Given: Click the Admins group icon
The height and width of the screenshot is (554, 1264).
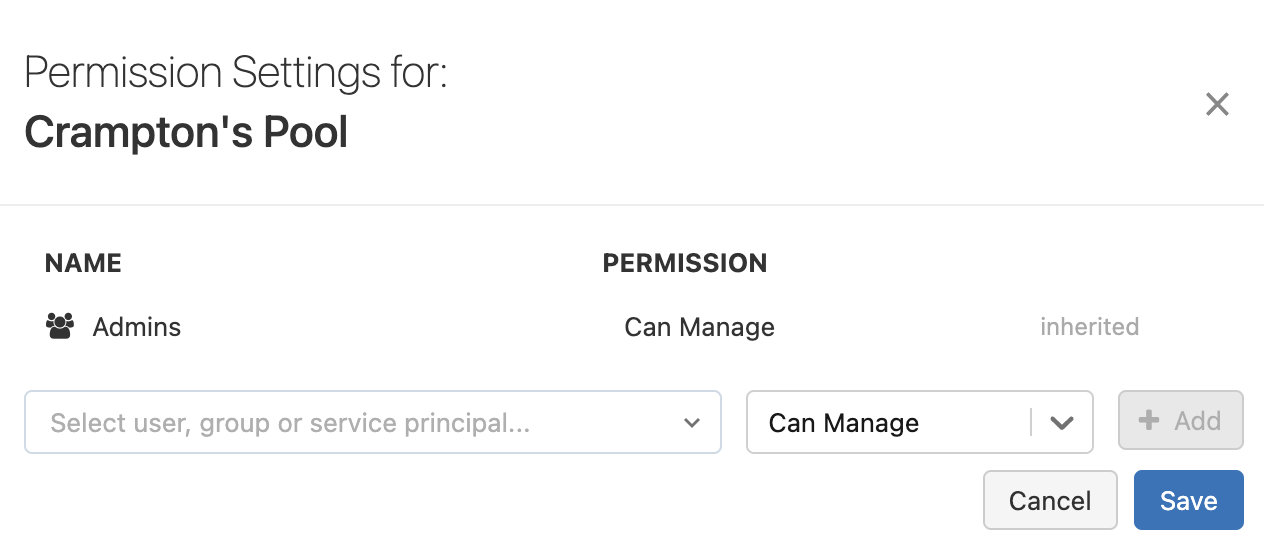Looking at the screenshot, I should (61, 327).
